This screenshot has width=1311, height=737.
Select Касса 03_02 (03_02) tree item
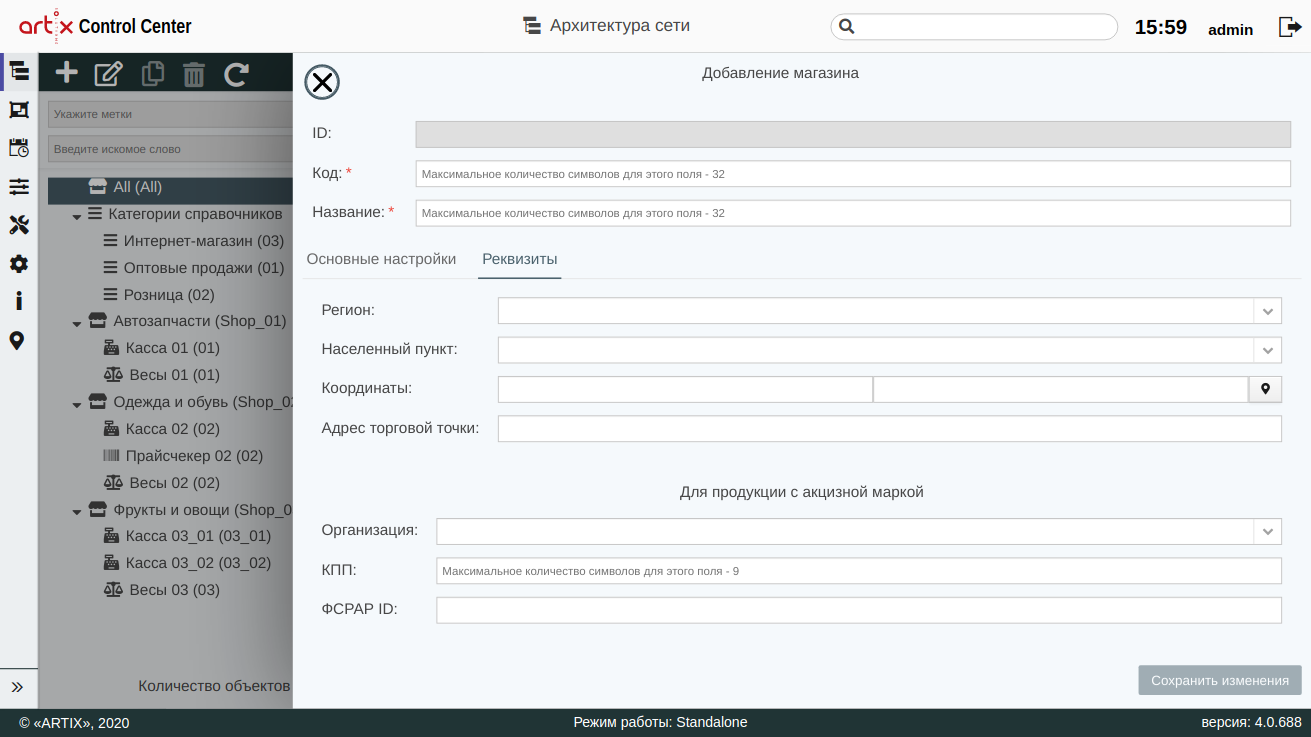tap(198, 563)
